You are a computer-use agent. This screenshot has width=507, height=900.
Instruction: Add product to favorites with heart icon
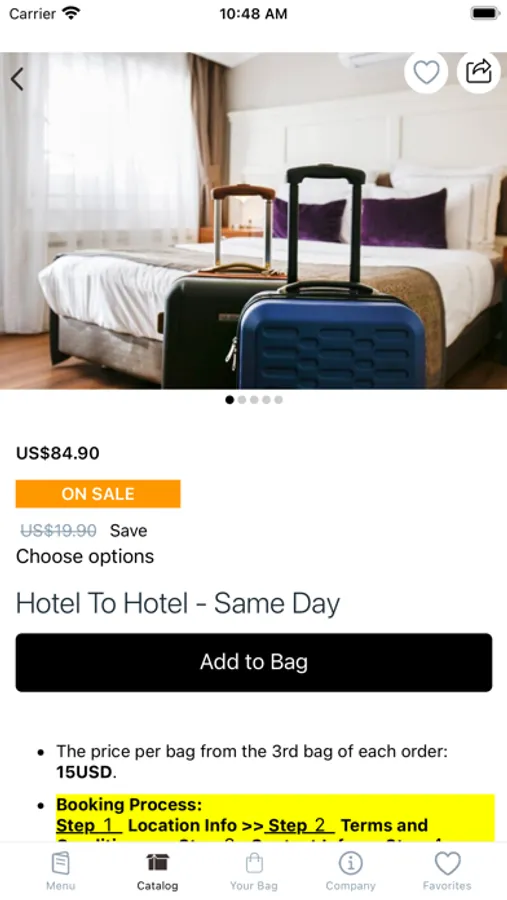(426, 72)
